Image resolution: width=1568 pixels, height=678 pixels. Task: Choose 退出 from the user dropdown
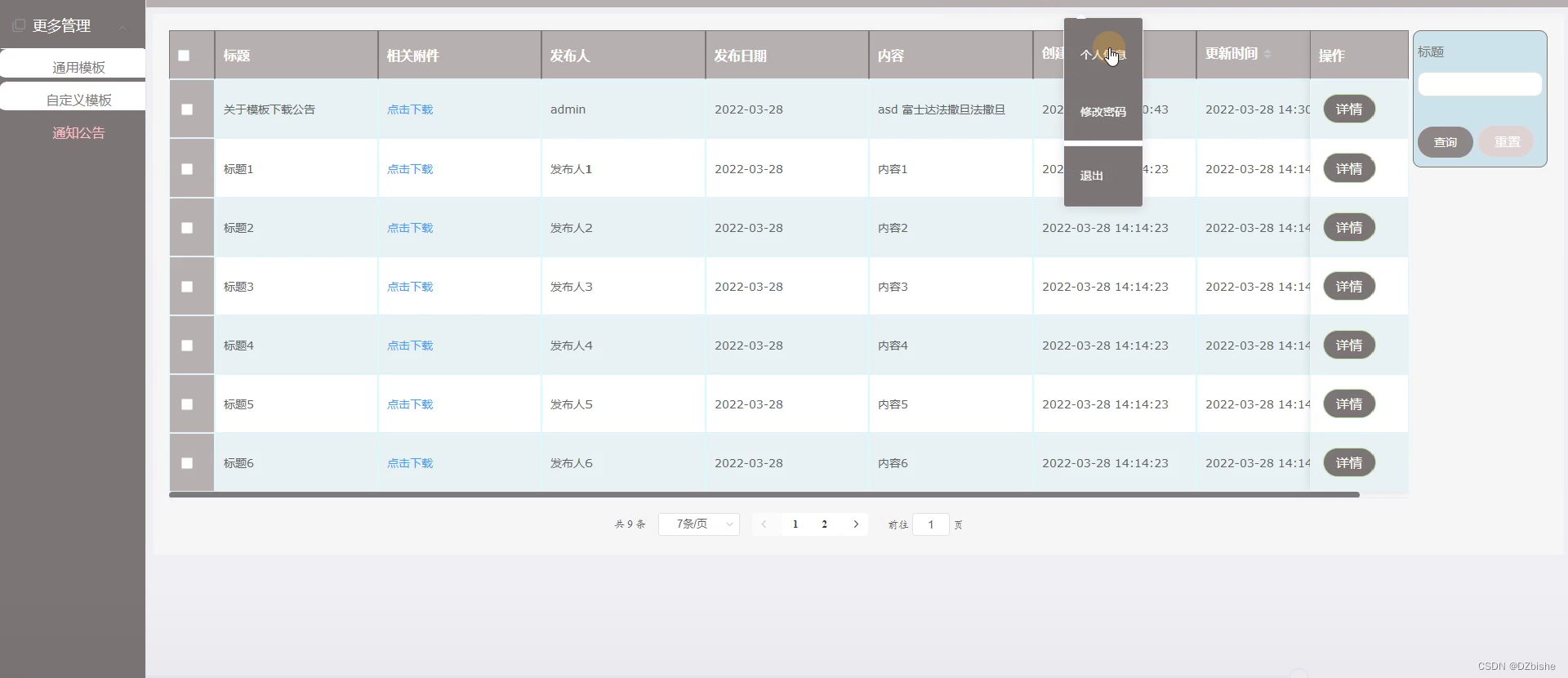coord(1103,176)
